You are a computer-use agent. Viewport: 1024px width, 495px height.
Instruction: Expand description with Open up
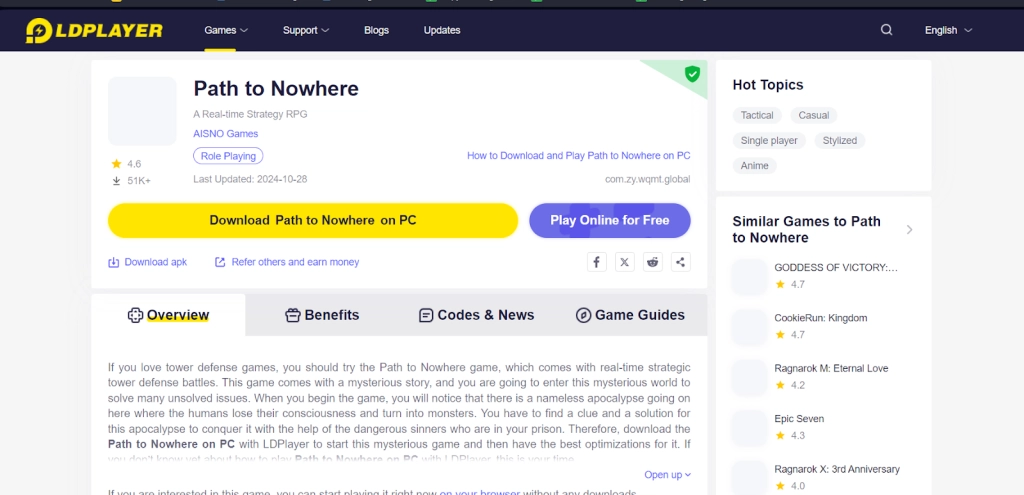point(667,475)
